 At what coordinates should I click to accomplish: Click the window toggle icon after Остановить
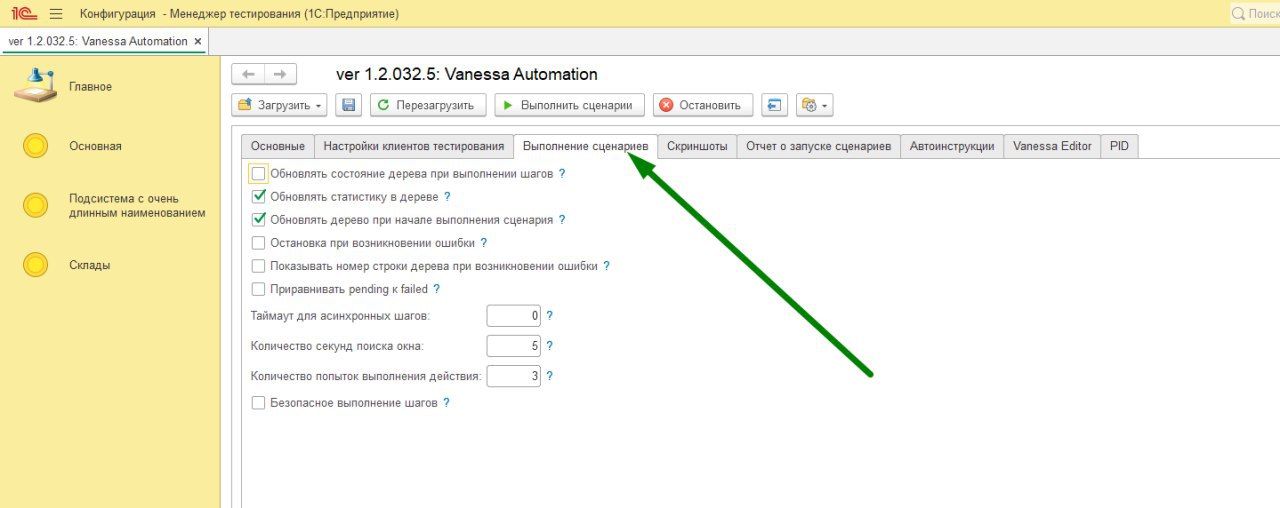pos(774,105)
